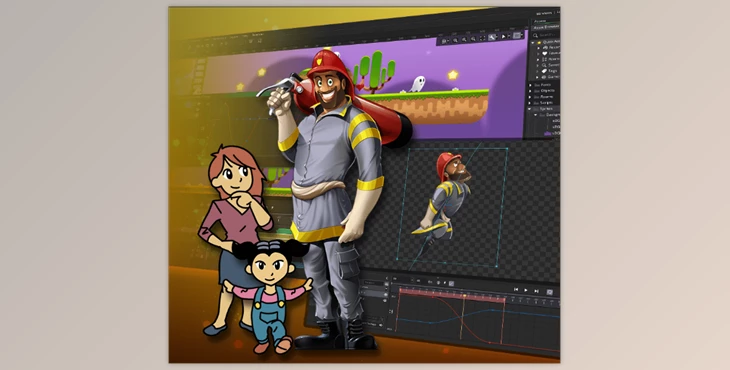Play the sequence animation in timeline
730x370 pixels.
click(526, 290)
